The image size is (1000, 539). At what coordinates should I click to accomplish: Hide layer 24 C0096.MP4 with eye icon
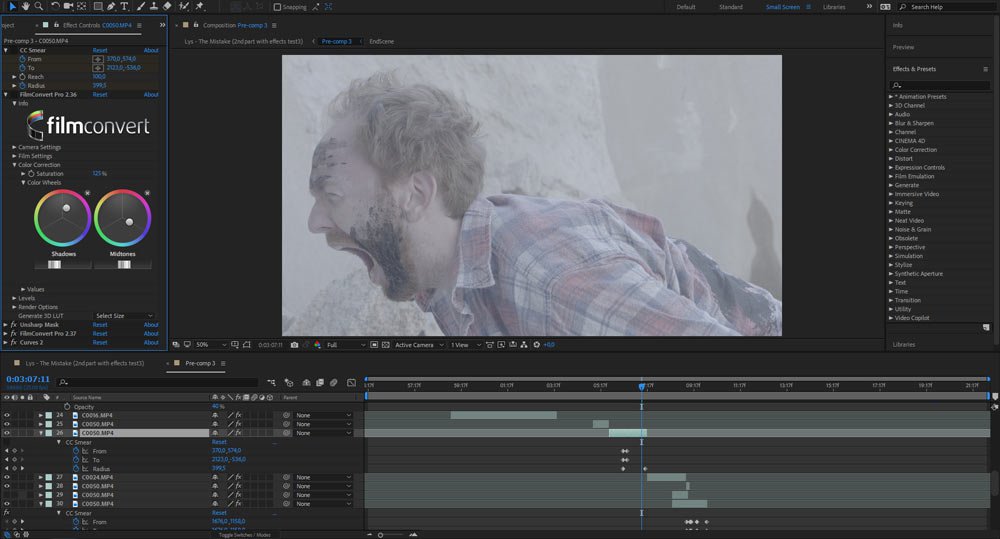[x=6, y=415]
